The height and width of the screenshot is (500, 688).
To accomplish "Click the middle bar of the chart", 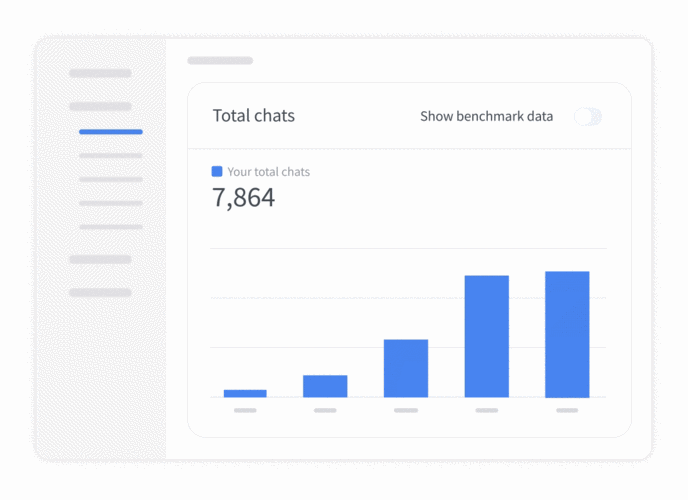I will (x=406, y=368).
